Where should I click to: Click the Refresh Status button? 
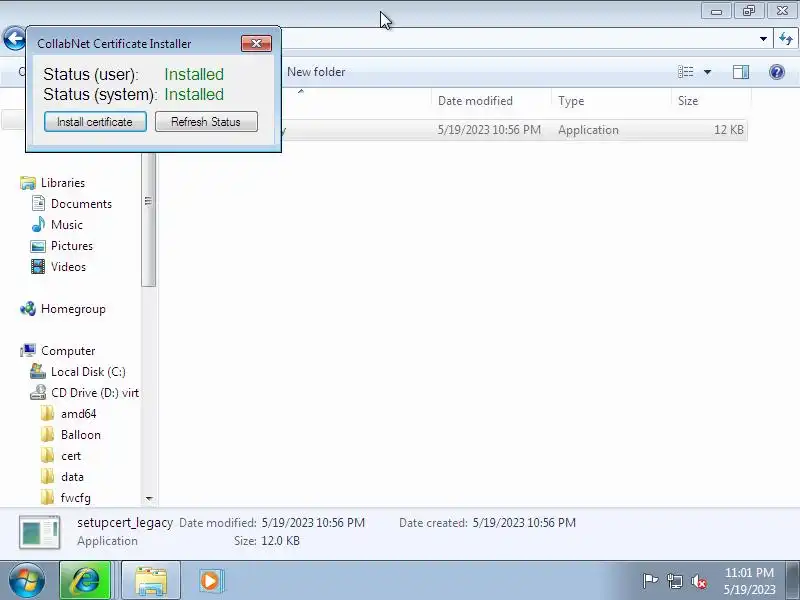click(x=206, y=122)
